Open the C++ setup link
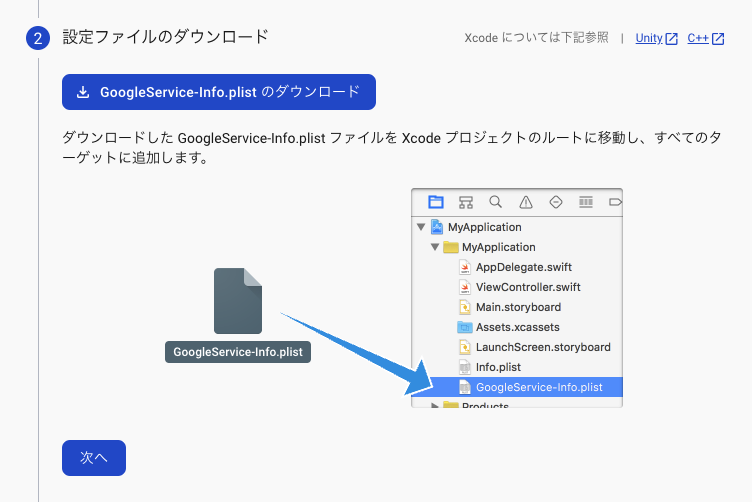 [698, 38]
